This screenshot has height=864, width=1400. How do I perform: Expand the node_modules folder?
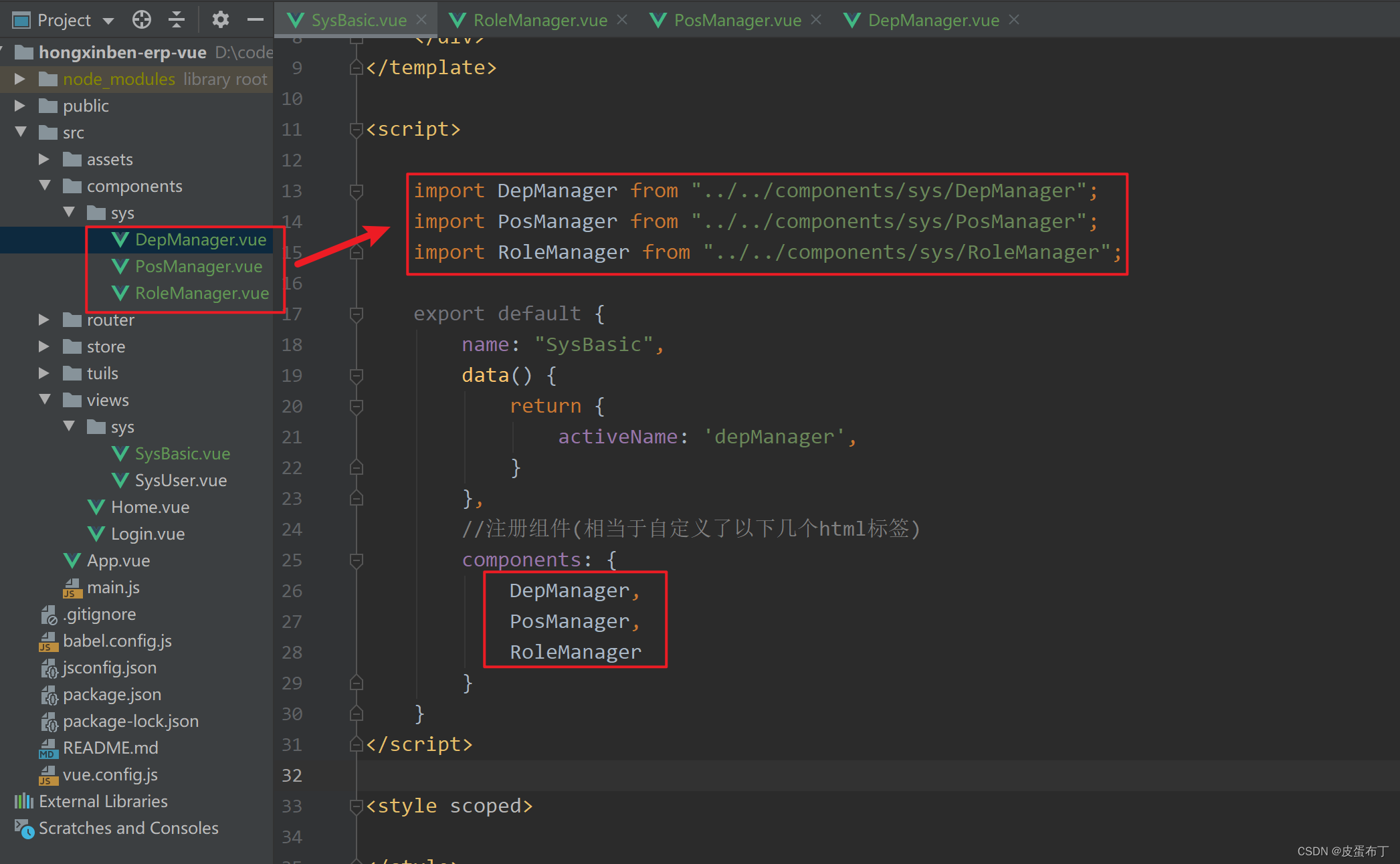click(20, 79)
